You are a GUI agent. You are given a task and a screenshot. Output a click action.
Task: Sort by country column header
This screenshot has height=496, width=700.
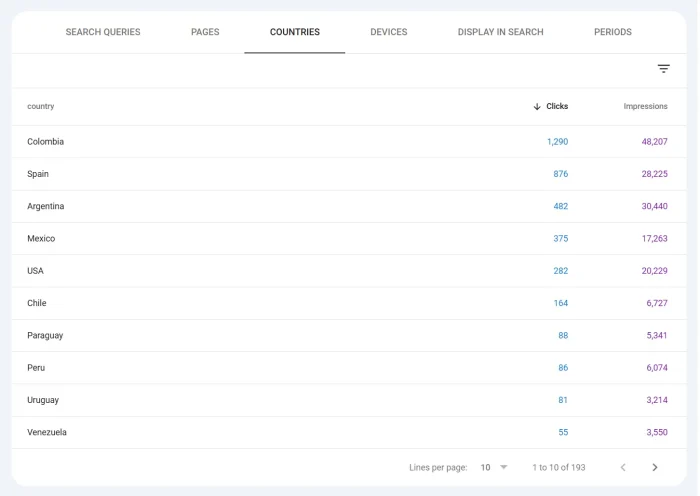41,106
